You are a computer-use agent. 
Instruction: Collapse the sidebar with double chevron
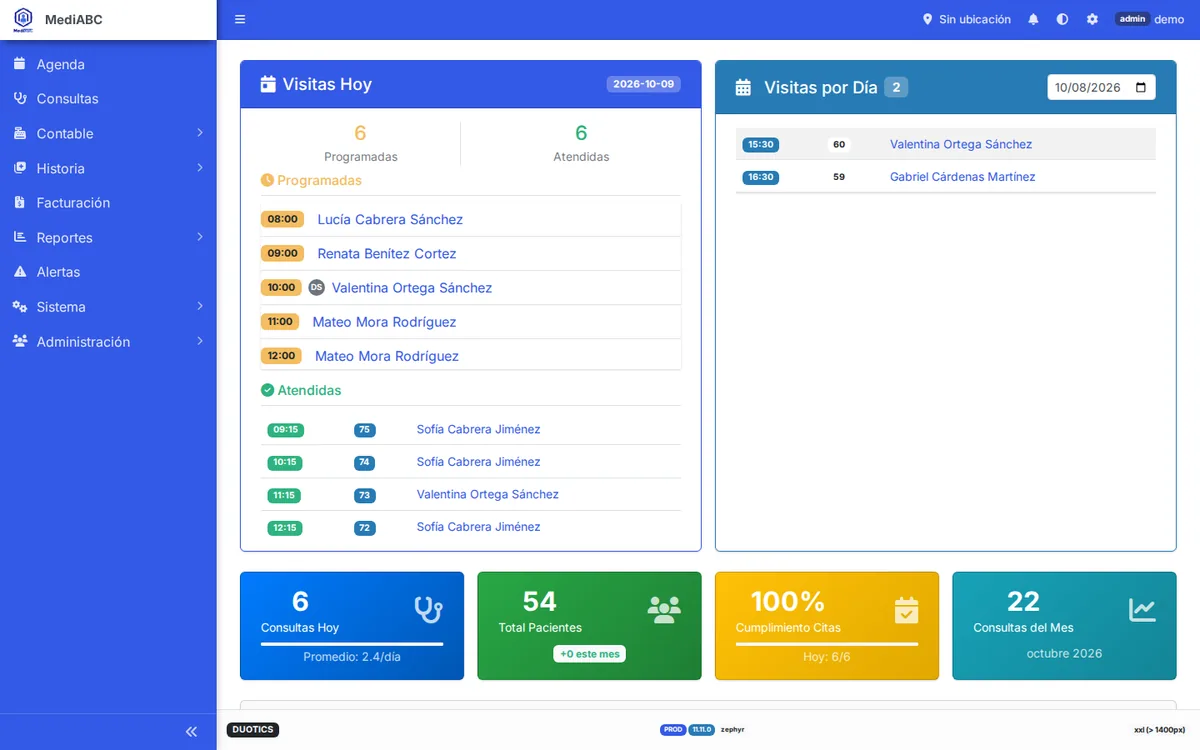pos(192,731)
